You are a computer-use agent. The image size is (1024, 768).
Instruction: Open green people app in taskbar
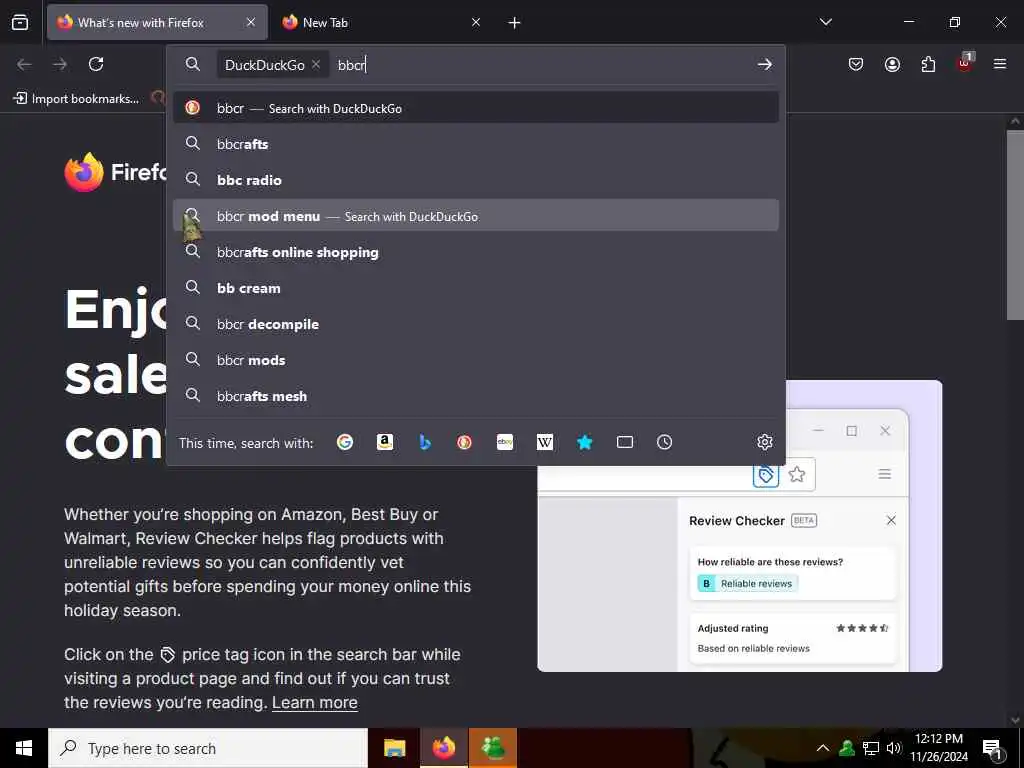493,748
